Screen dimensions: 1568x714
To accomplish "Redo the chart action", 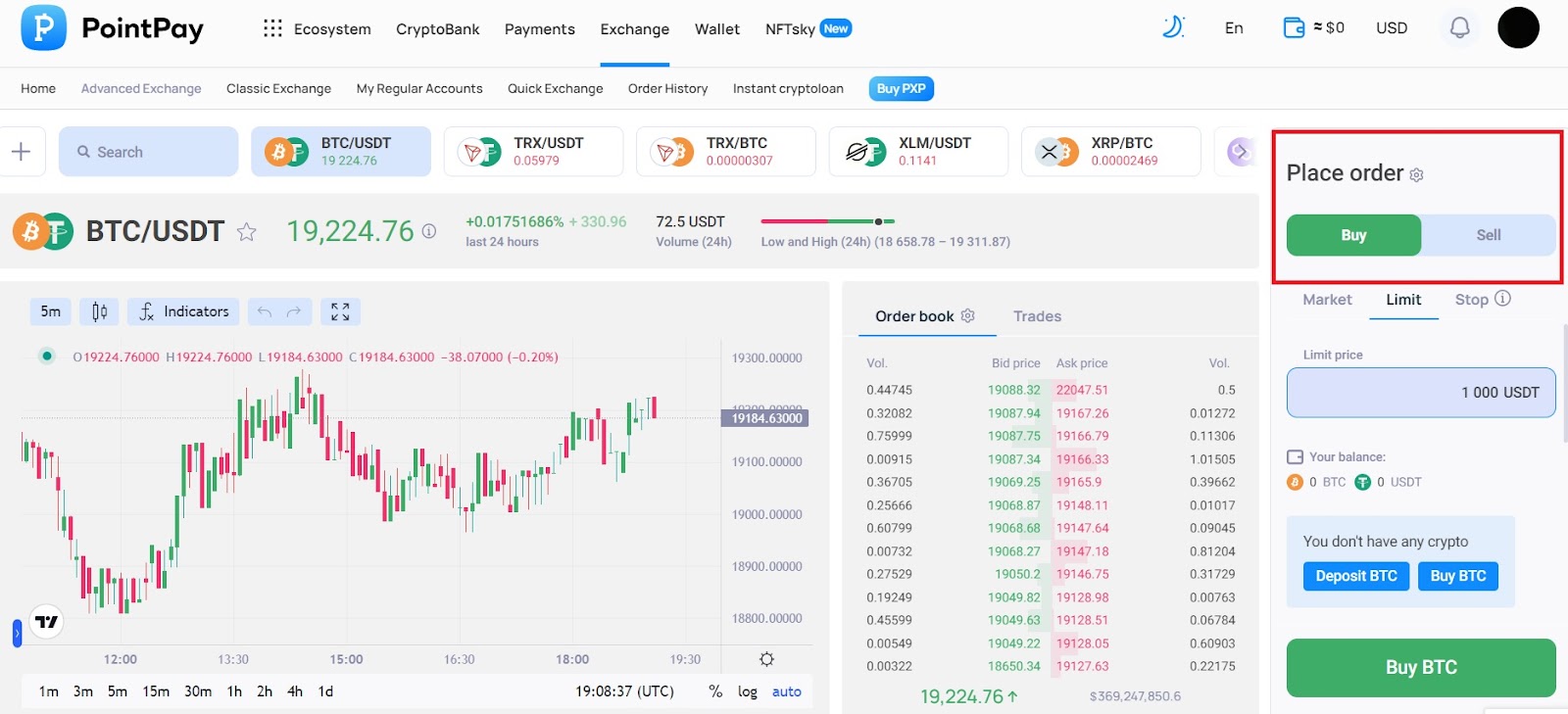I will tap(294, 311).
